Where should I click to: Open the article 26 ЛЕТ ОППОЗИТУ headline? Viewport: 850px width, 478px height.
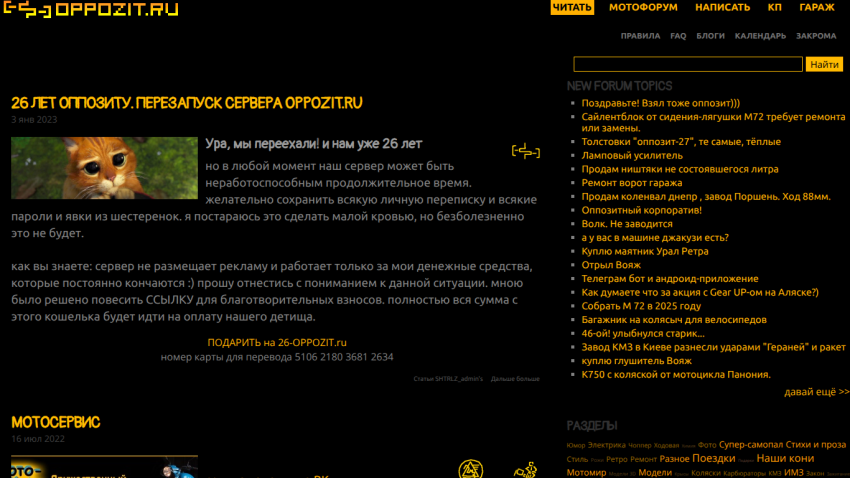click(186, 102)
